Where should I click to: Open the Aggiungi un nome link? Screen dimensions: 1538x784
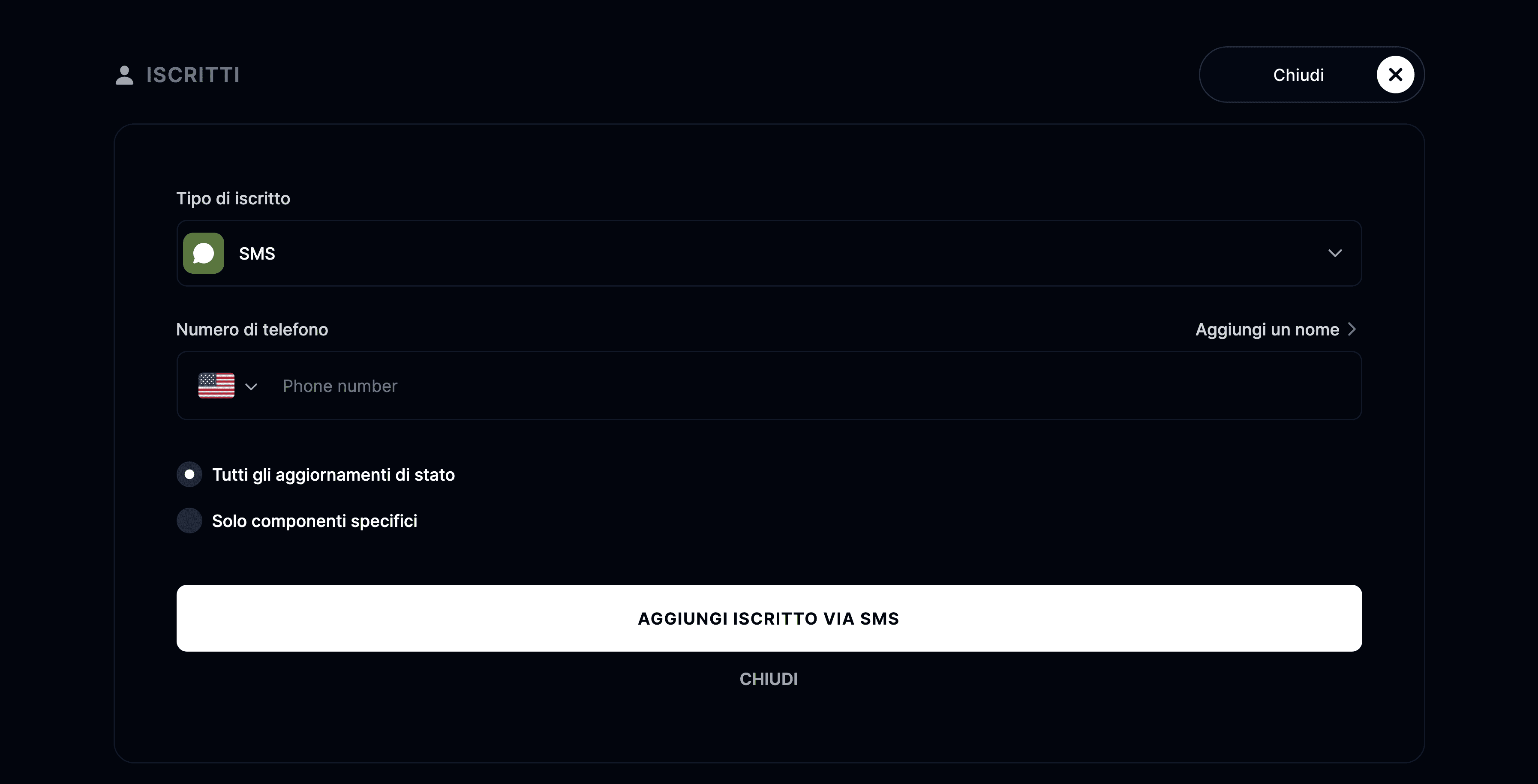[1267, 329]
